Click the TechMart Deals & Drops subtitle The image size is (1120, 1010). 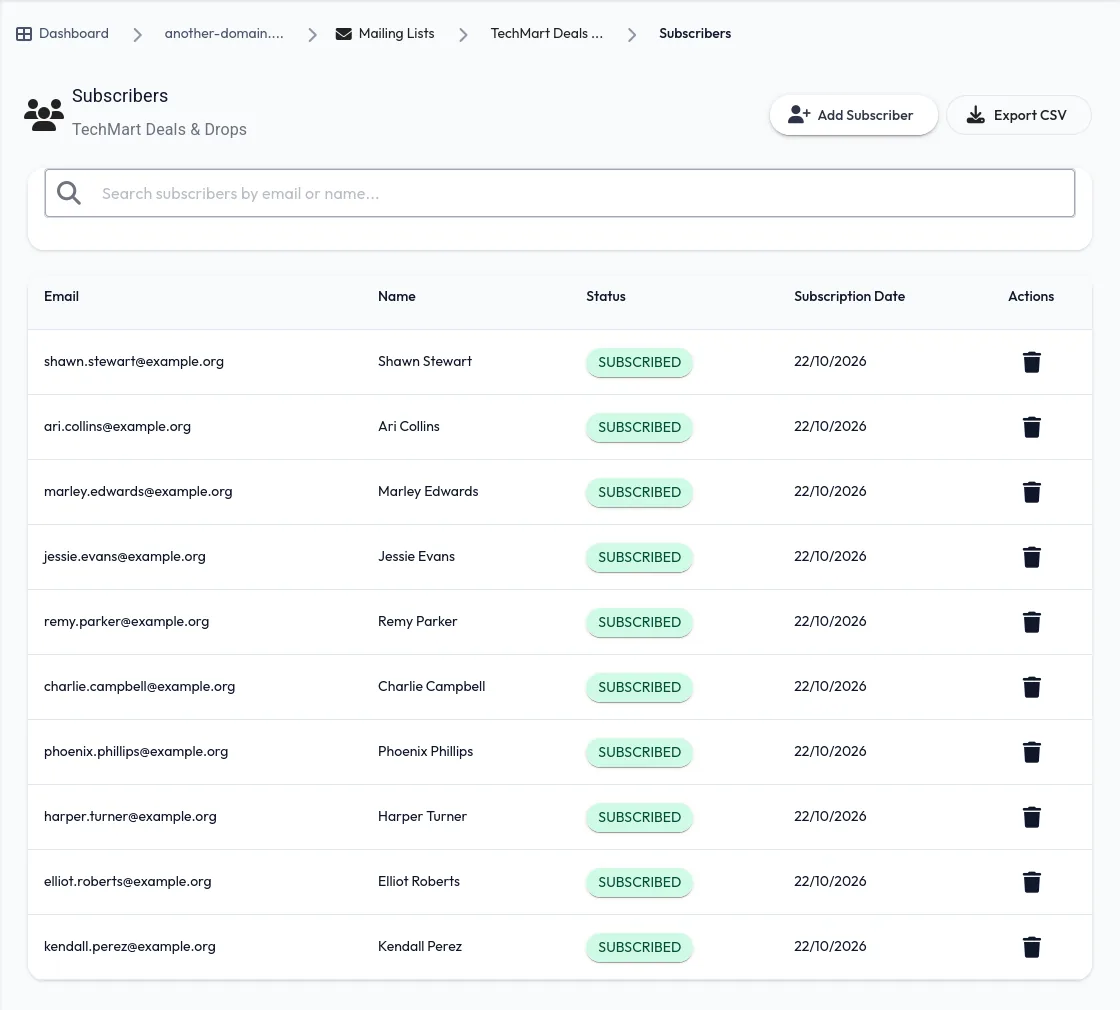(159, 129)
